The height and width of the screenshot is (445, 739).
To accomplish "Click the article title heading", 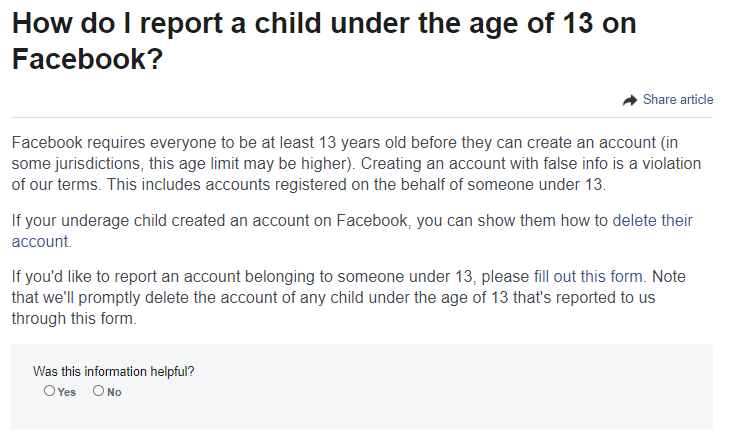I will coord(324,41).
